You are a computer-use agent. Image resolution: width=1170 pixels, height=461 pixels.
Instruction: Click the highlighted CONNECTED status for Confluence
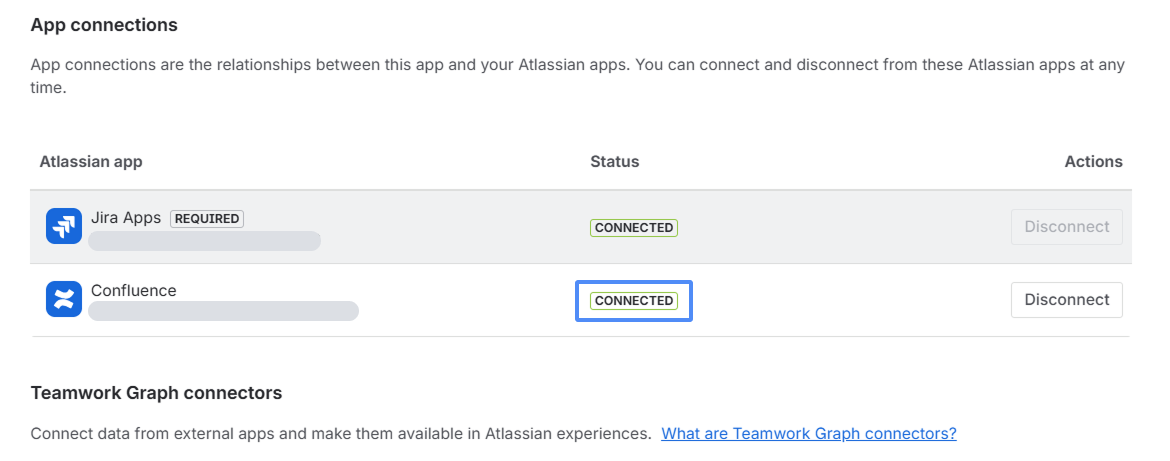click(634, 300)
